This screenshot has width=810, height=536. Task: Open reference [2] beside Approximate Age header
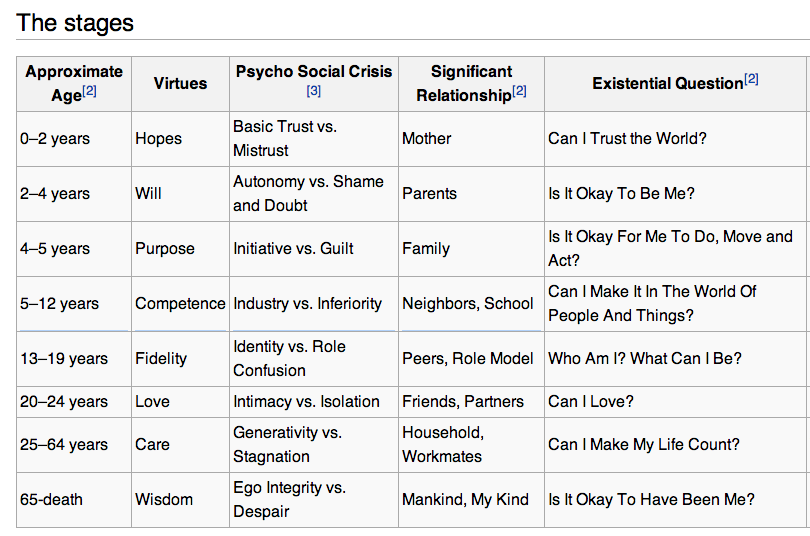coord(88,92)
